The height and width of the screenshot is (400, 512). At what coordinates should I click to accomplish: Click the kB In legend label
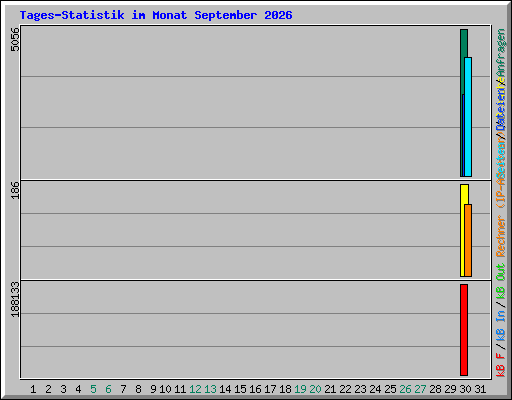click(501, 325)
